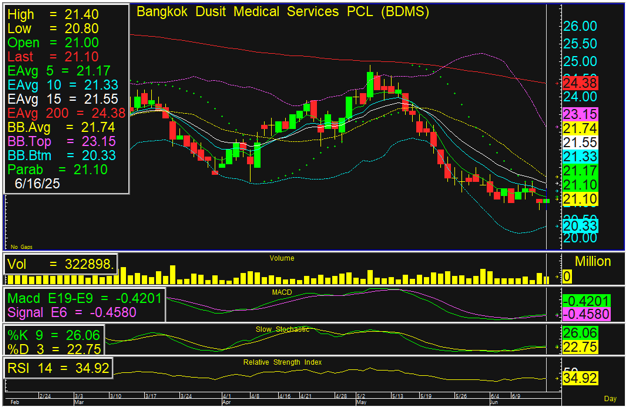629x408 pixels.
Task: Select the 'Parab = 21.10' line
Action: click(57, 169)
